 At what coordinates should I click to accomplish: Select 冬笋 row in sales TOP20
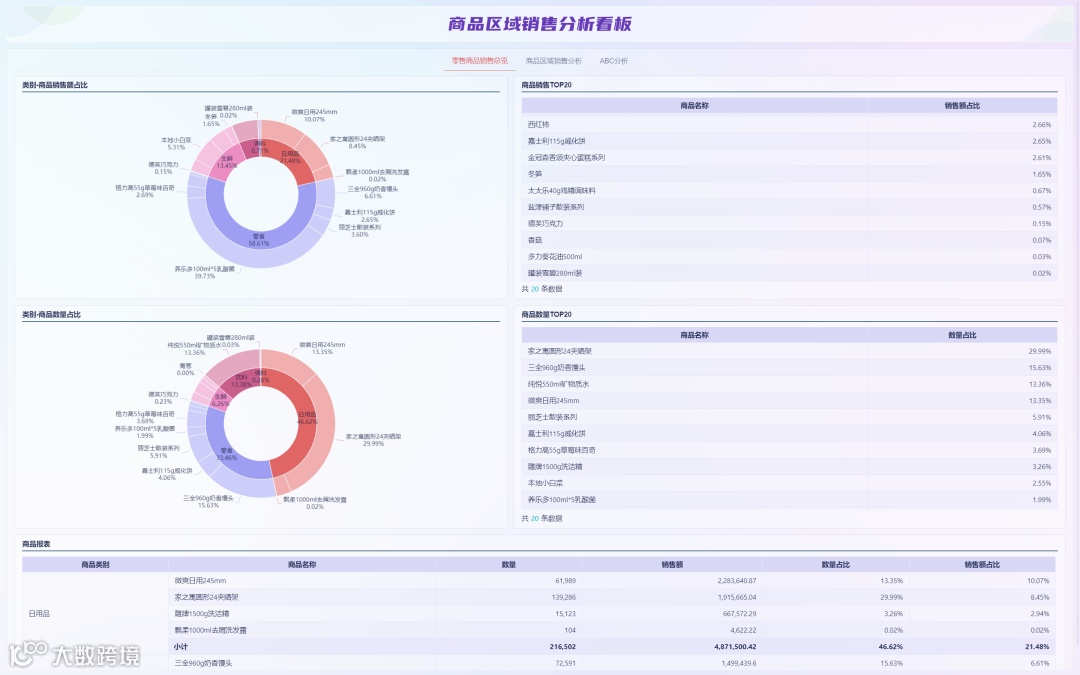point(789,174)
